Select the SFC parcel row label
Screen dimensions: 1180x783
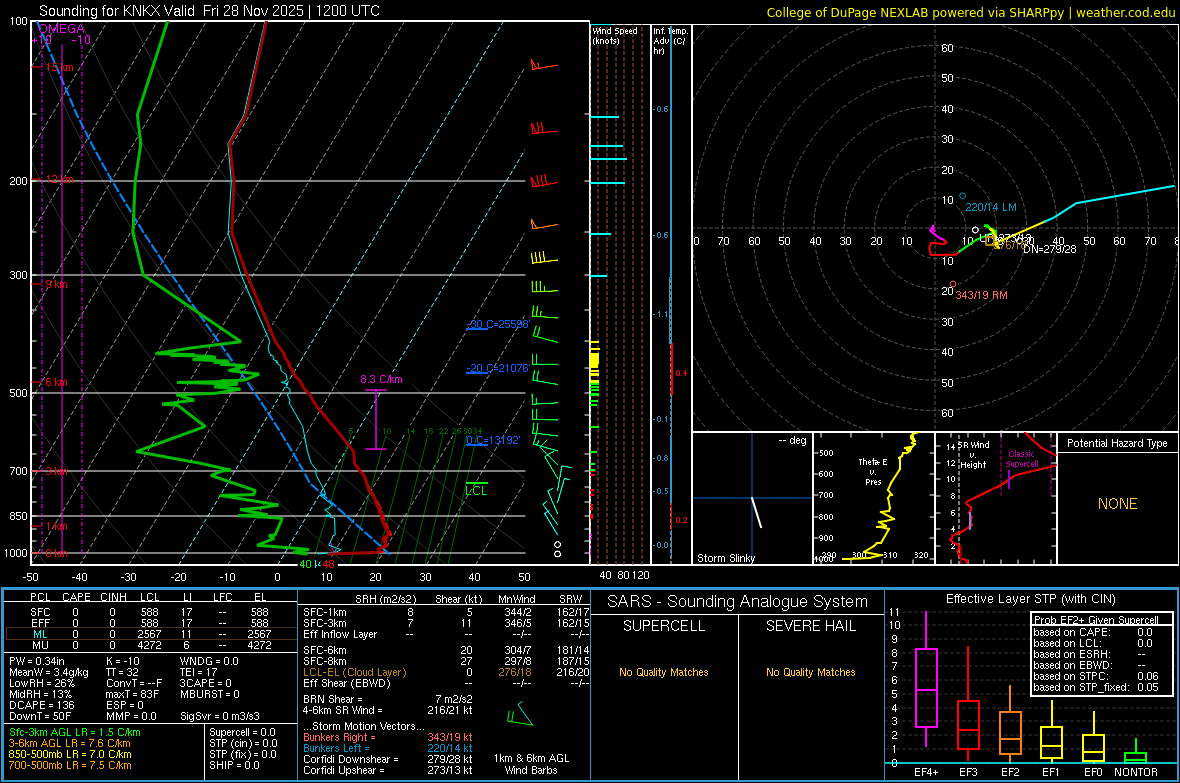click(40, 612)
